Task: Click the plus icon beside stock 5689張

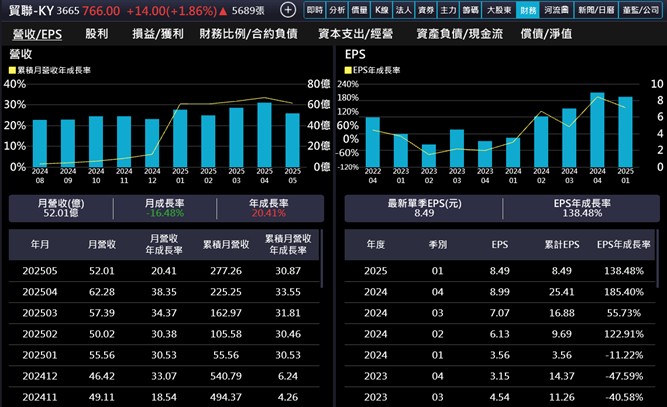Action: click(288, 10)
